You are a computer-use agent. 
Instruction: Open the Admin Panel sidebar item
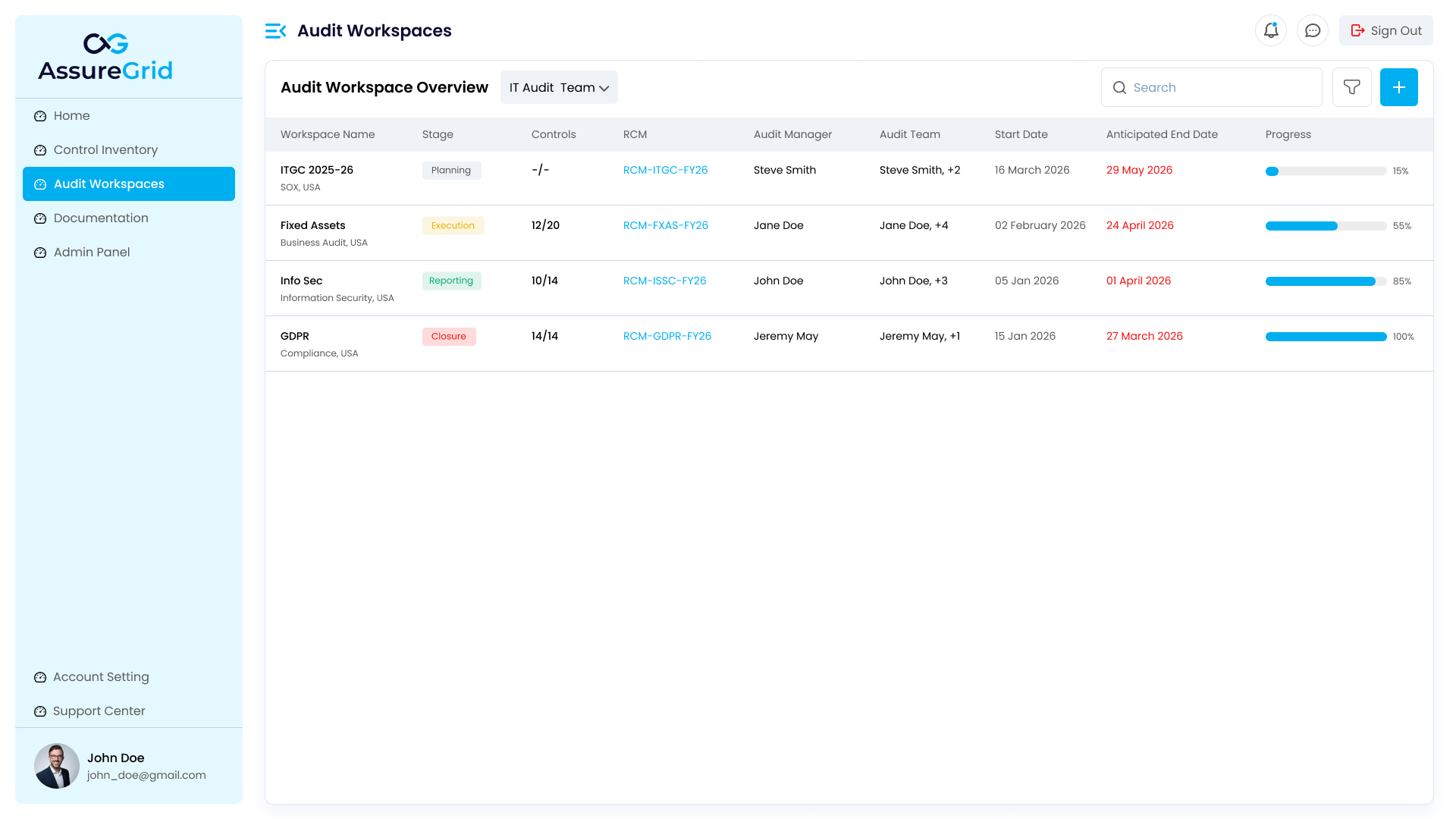point(91,252)
